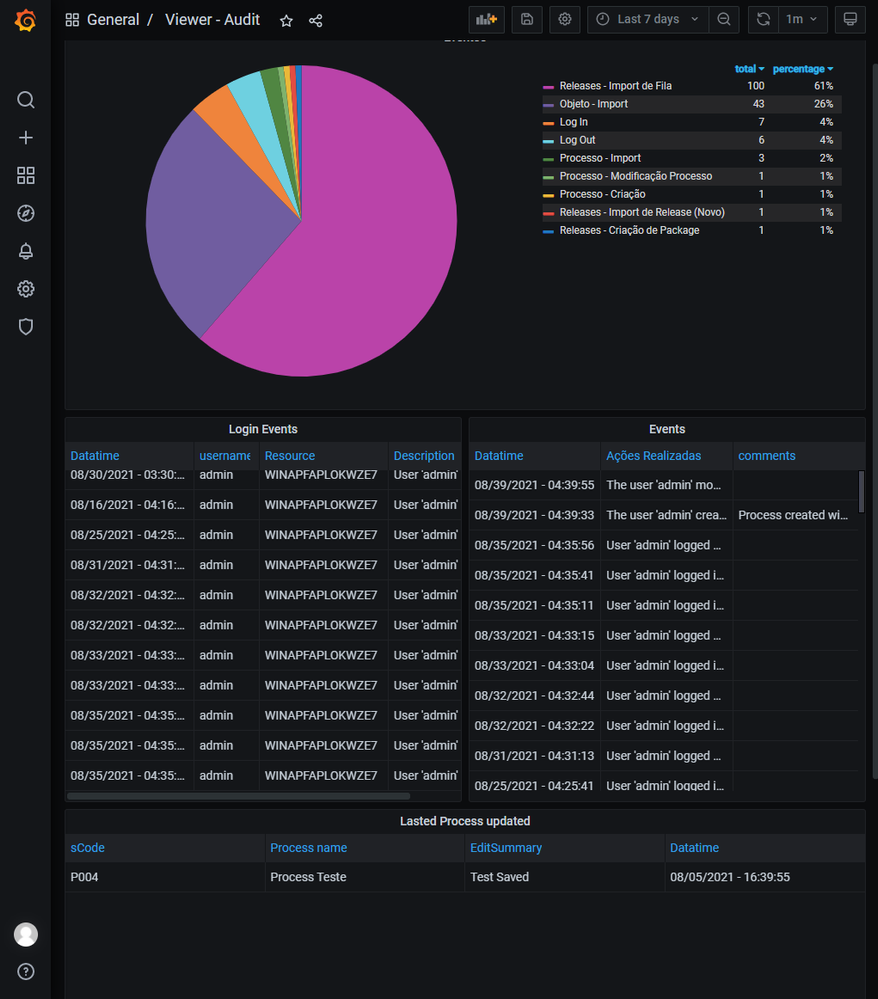Viewport: 878px width, 999px height.
Task: Open dashboard settings gear in top bar
Action: pos(565,19)
